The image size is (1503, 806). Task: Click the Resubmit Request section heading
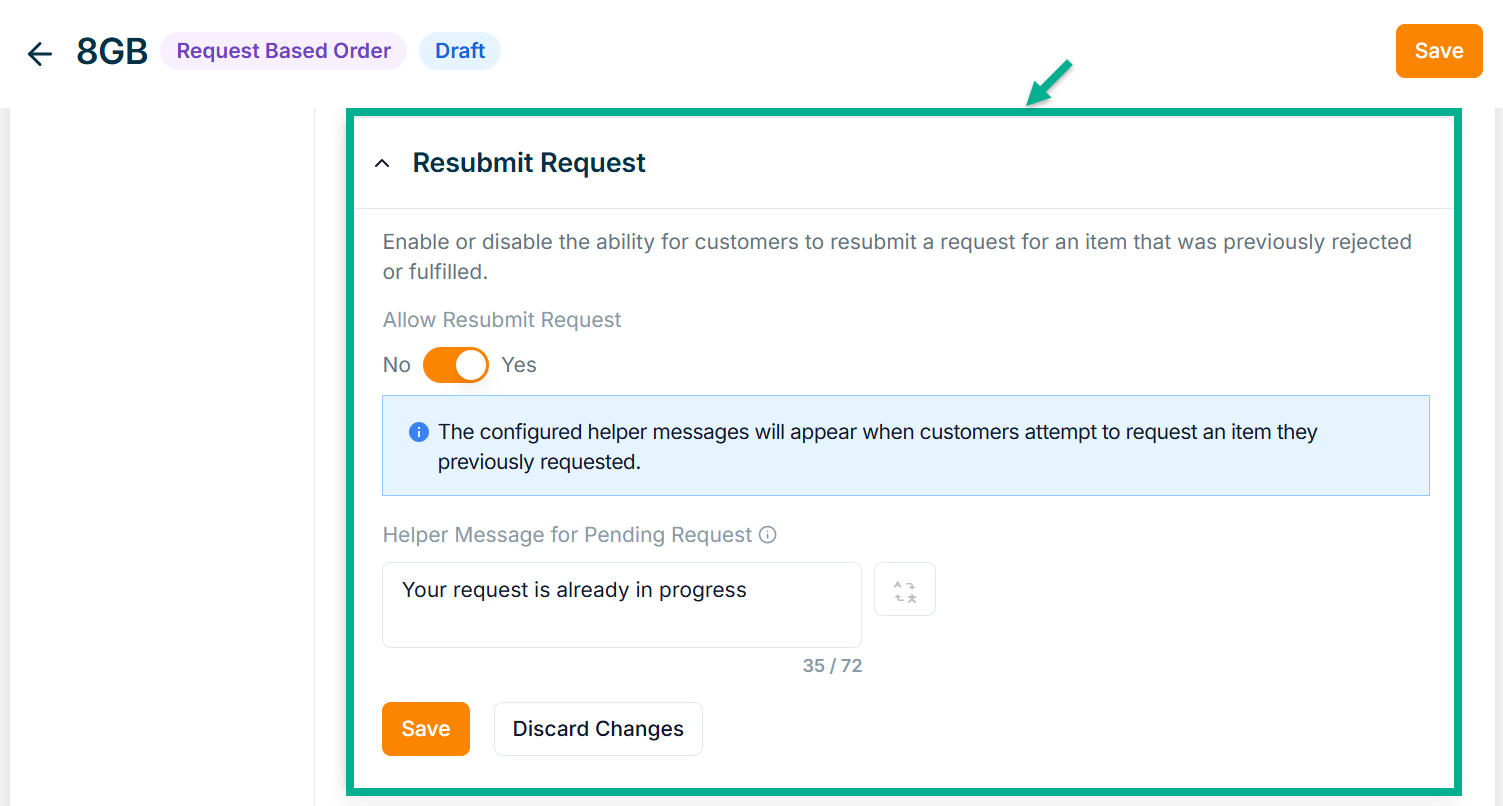click(x=529, y=163)
